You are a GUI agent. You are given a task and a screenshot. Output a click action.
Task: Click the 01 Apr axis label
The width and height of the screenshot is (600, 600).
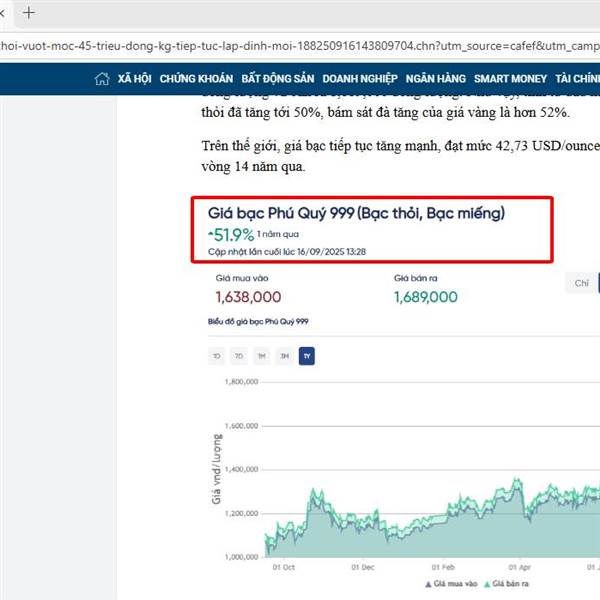click(x=520, y=567)
